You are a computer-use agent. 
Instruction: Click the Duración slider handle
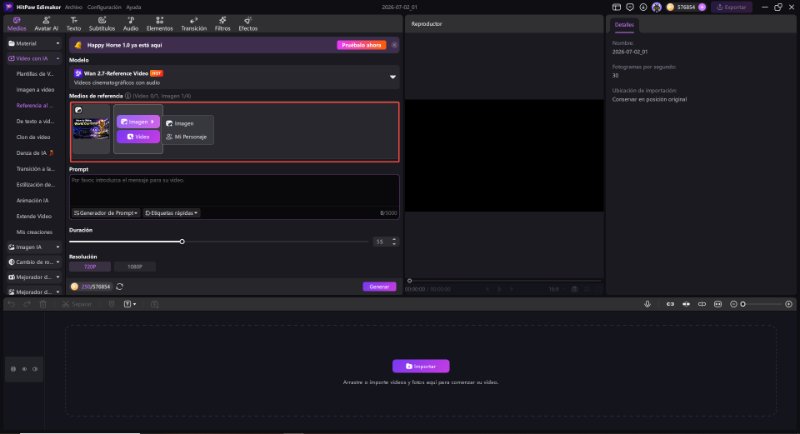point(182,241)
